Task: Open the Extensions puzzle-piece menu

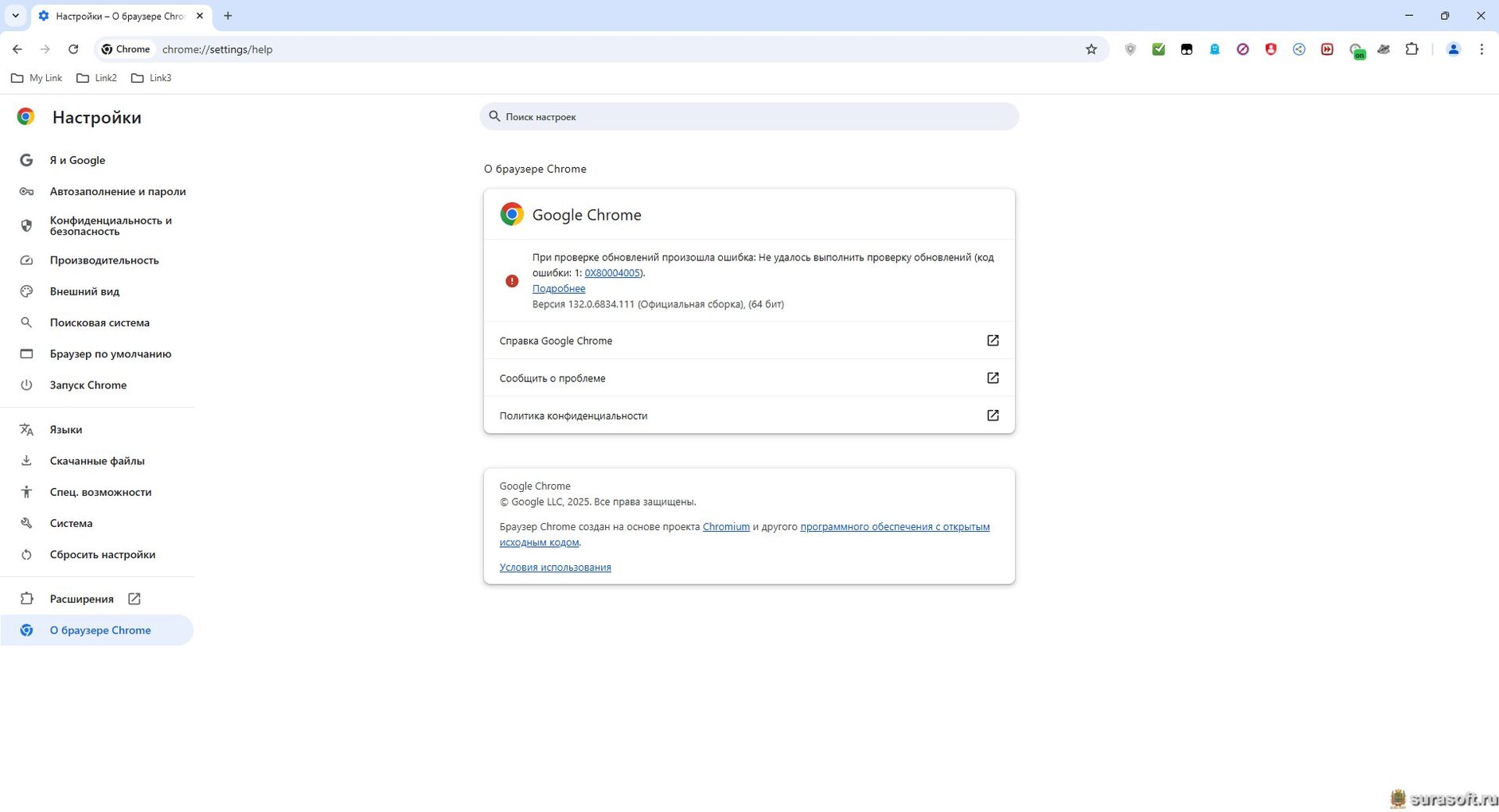Action: click(x=1411, y=49)
